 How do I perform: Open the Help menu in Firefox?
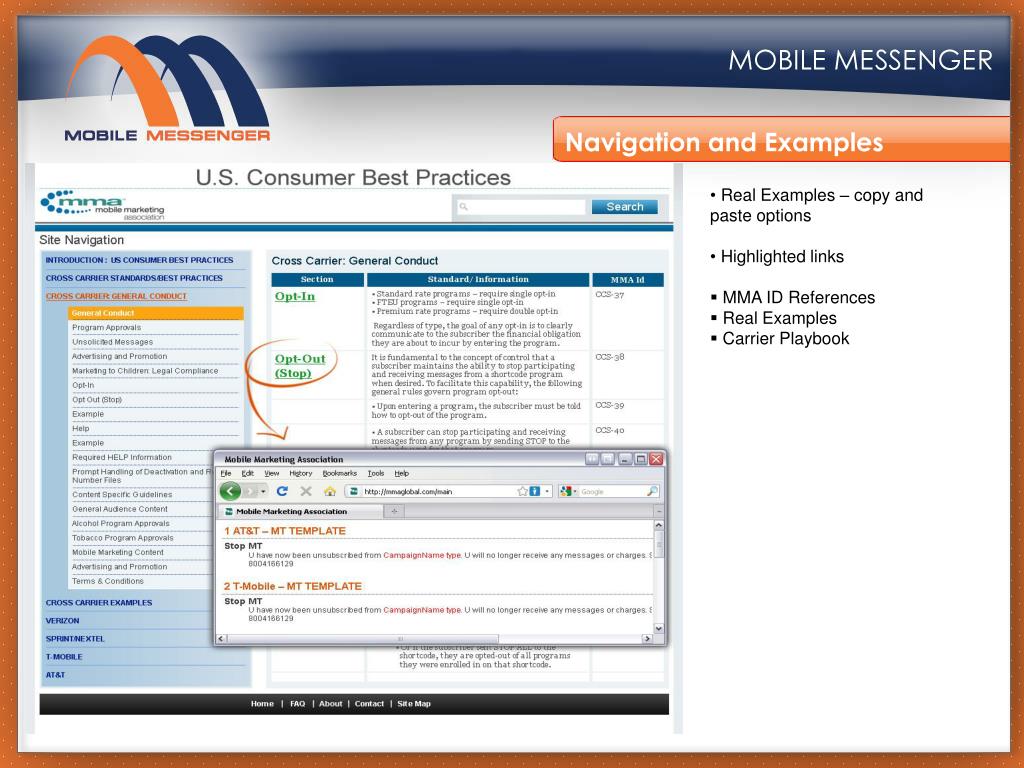point(402,473)
